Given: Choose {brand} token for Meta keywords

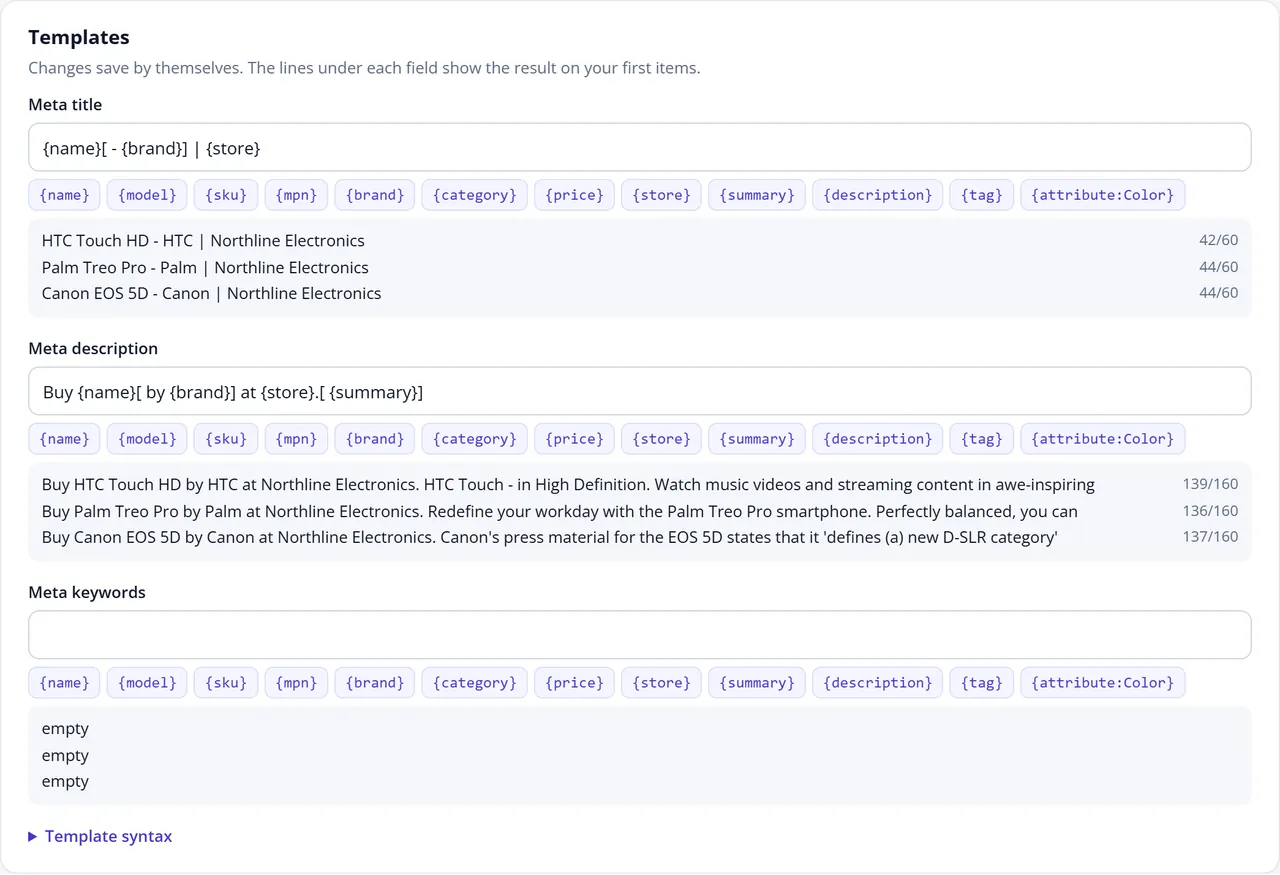Looking at the screenshot, I should coord(375,683).
